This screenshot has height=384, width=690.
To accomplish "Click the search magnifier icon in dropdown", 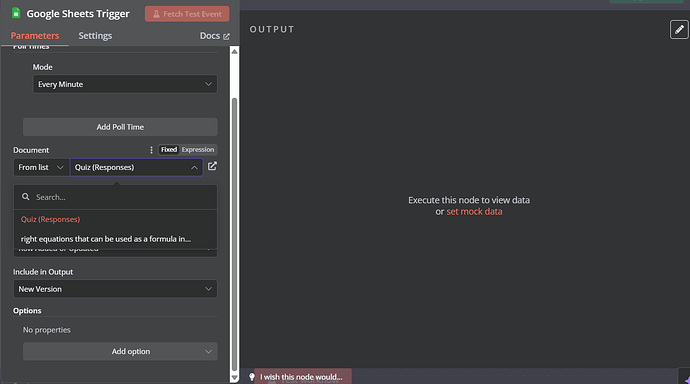I will [x=26, y=197].
